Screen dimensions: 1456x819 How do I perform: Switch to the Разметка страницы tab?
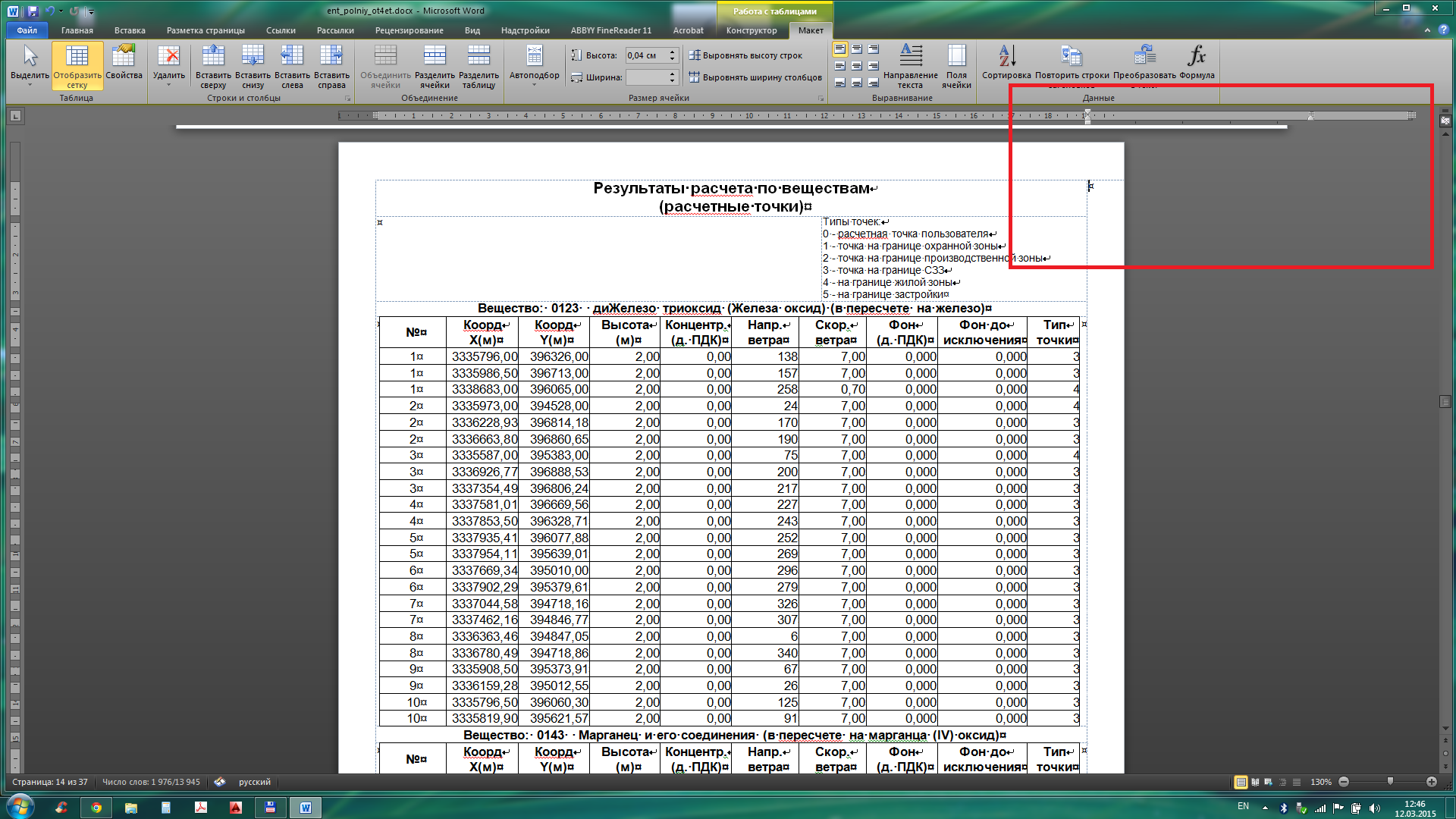206,30
